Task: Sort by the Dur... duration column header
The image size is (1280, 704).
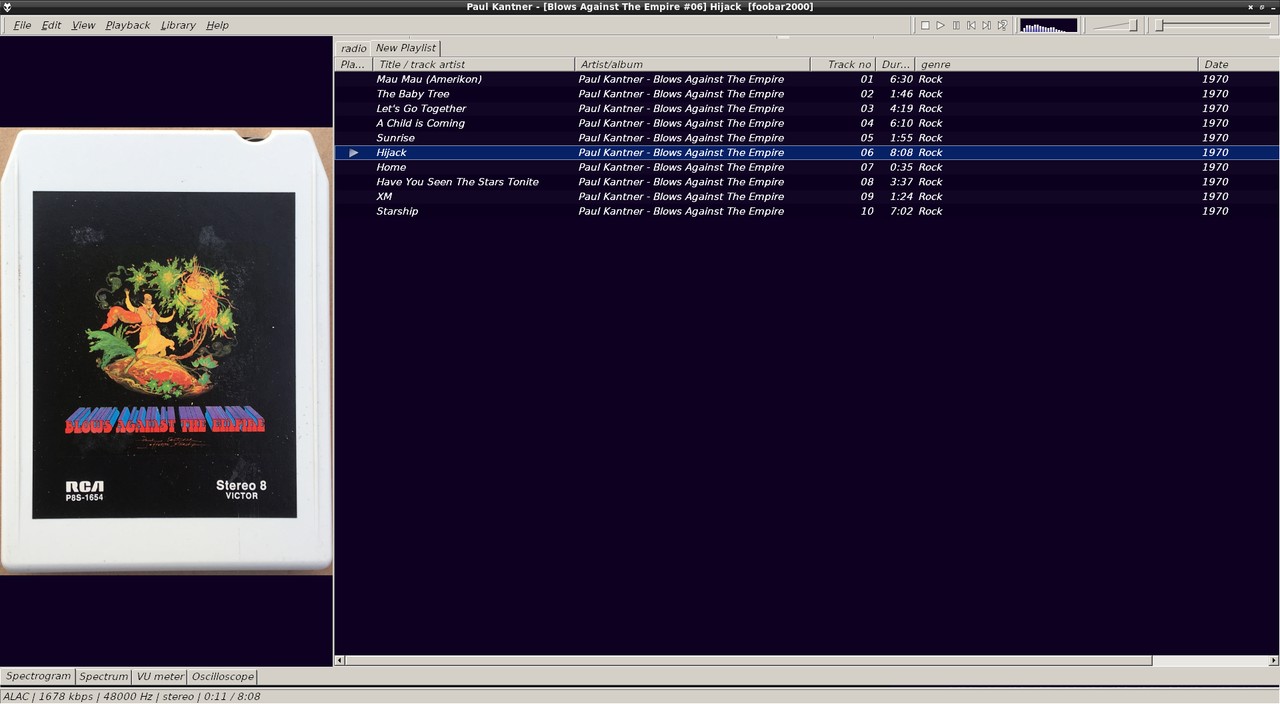Action: pos(895,64)
